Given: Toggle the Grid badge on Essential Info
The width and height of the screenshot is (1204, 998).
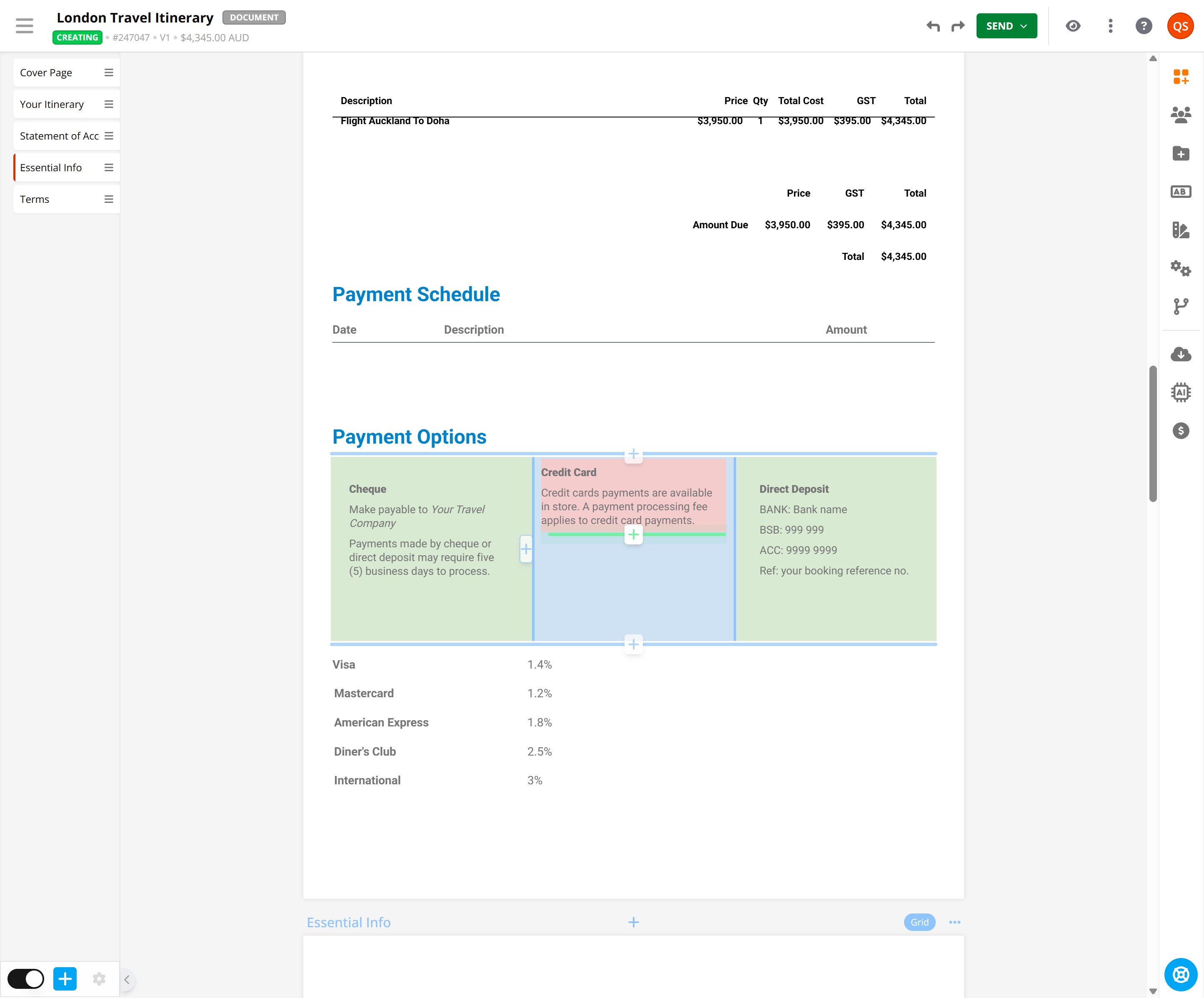Looking at the screenshot, I should [x=919, y=922].
